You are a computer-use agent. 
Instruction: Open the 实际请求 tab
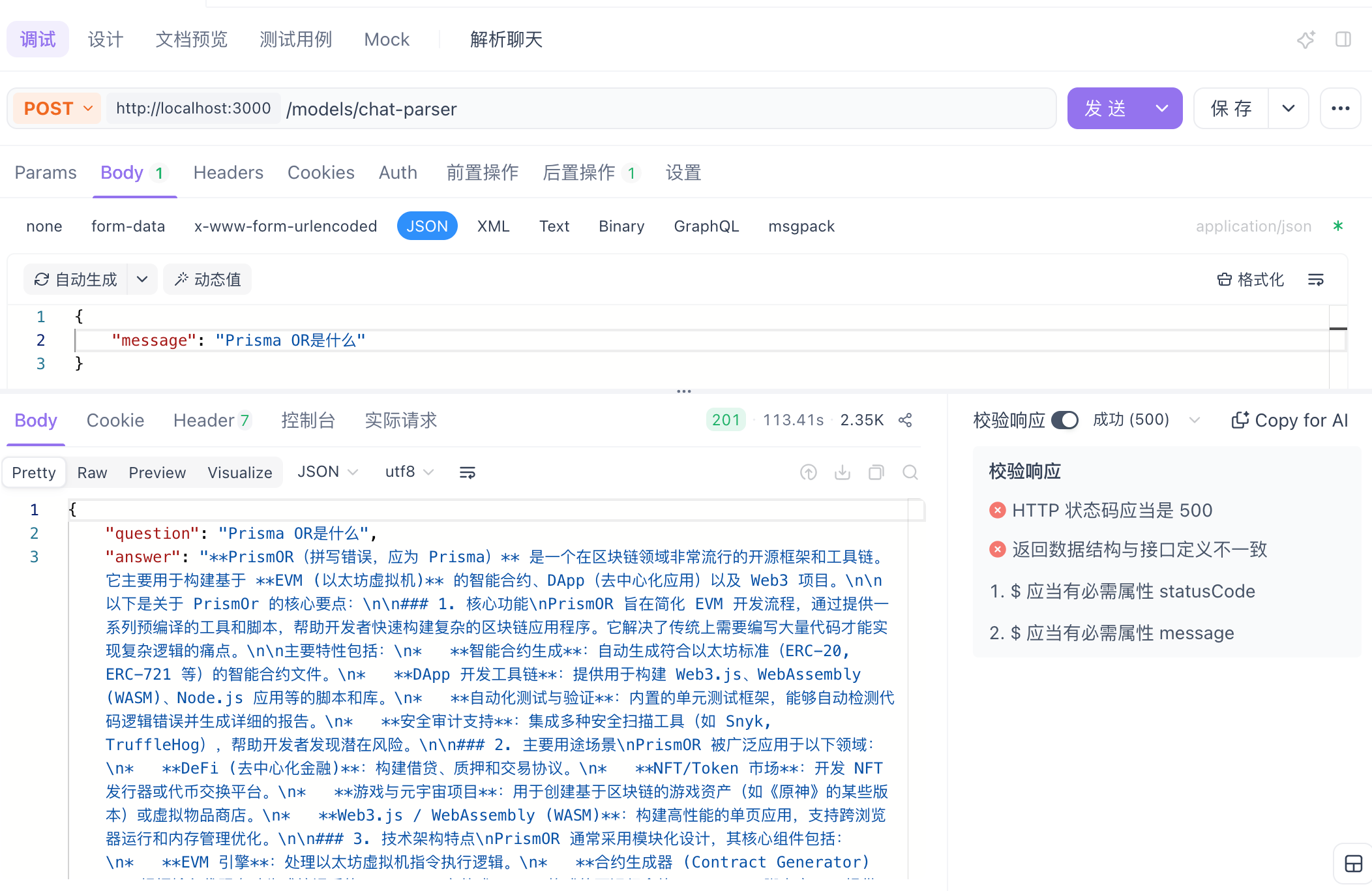pyautogui.click(x=401, y=421)
